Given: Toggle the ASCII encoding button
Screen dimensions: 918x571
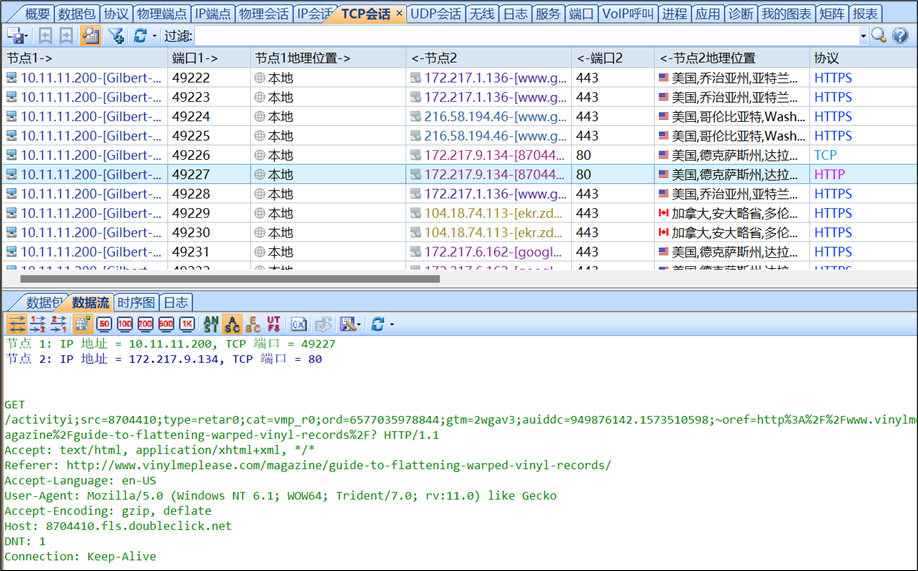Looking at the screenshot, I should click(232, 324).
